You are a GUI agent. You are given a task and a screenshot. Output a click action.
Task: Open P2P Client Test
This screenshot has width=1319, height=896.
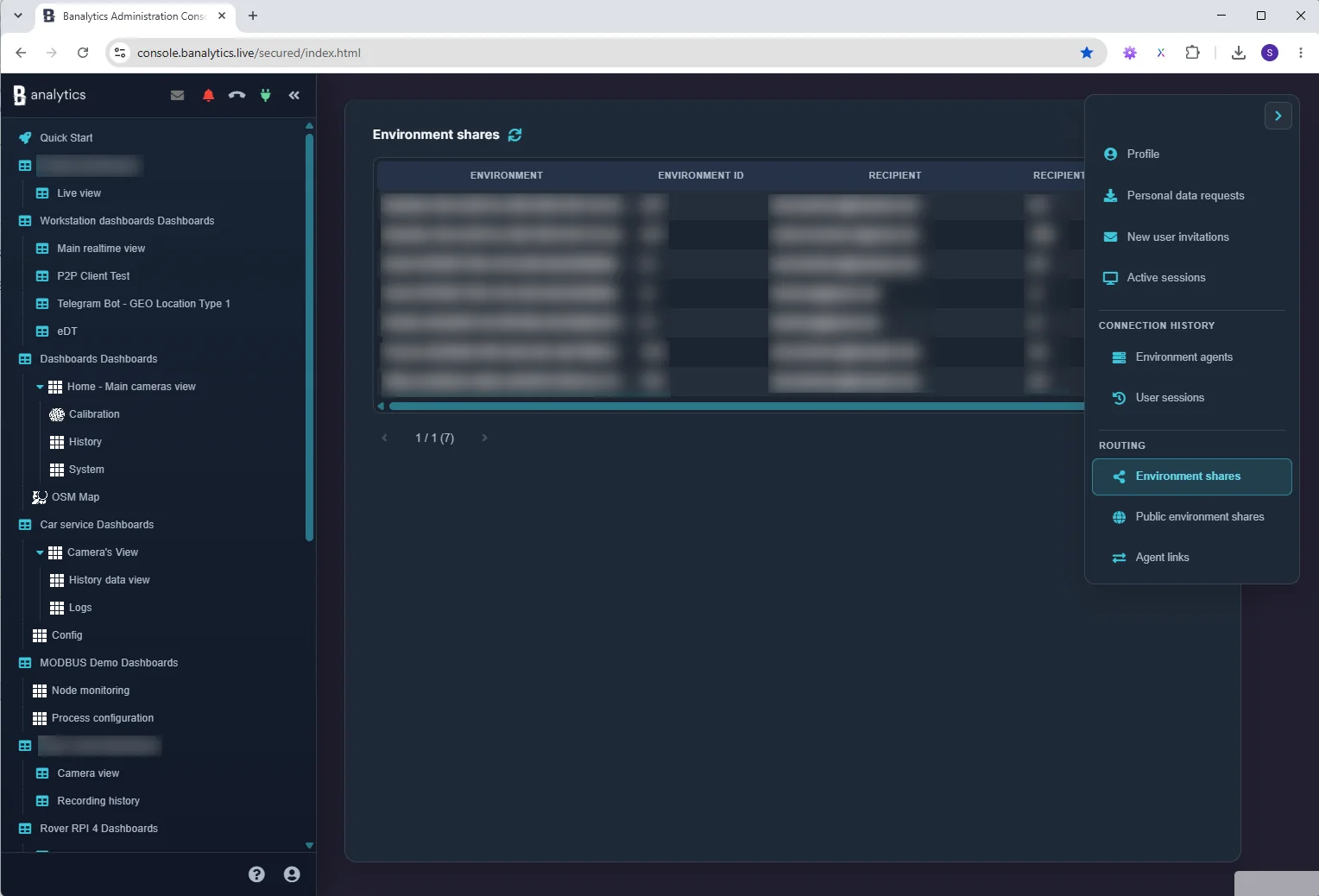pyautogui.click(x=93, y=276)
